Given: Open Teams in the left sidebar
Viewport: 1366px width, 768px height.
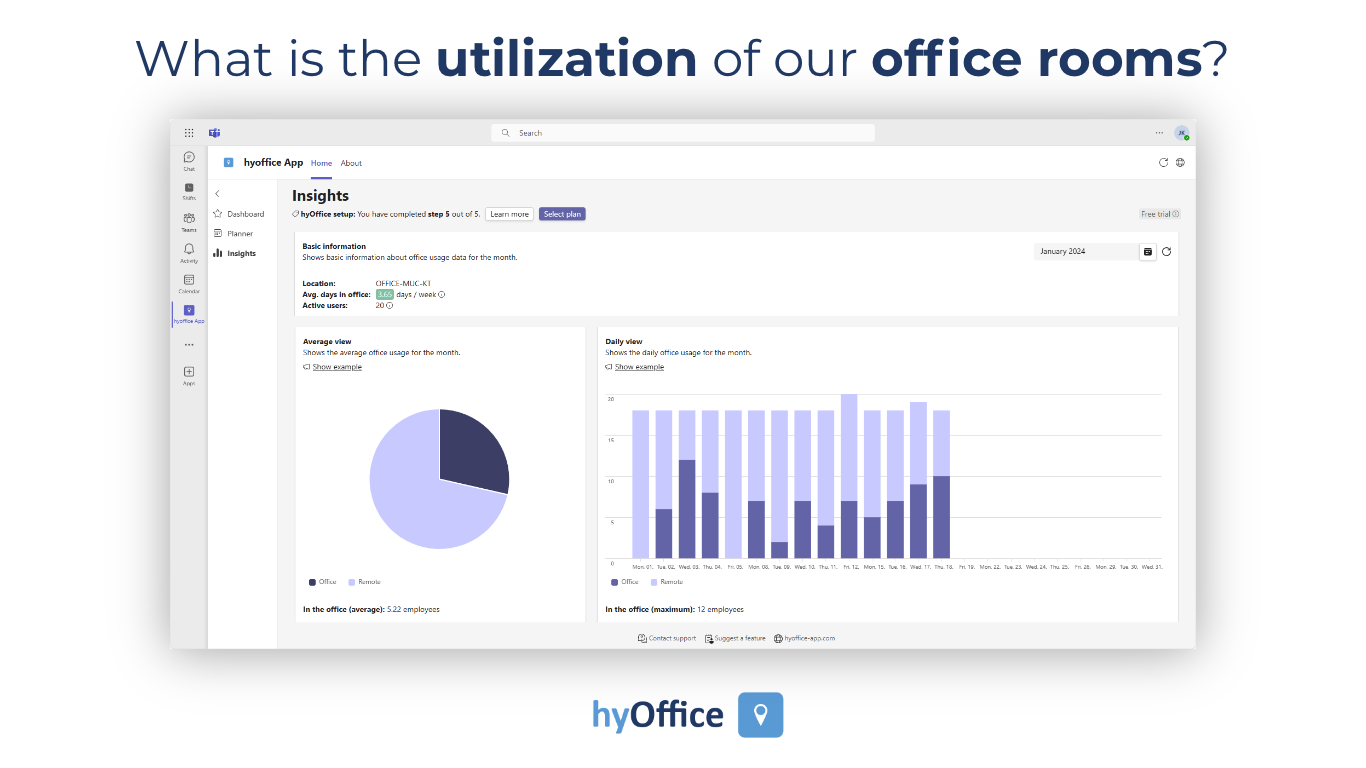Looking at the screenshot, I should coord(189,222).
